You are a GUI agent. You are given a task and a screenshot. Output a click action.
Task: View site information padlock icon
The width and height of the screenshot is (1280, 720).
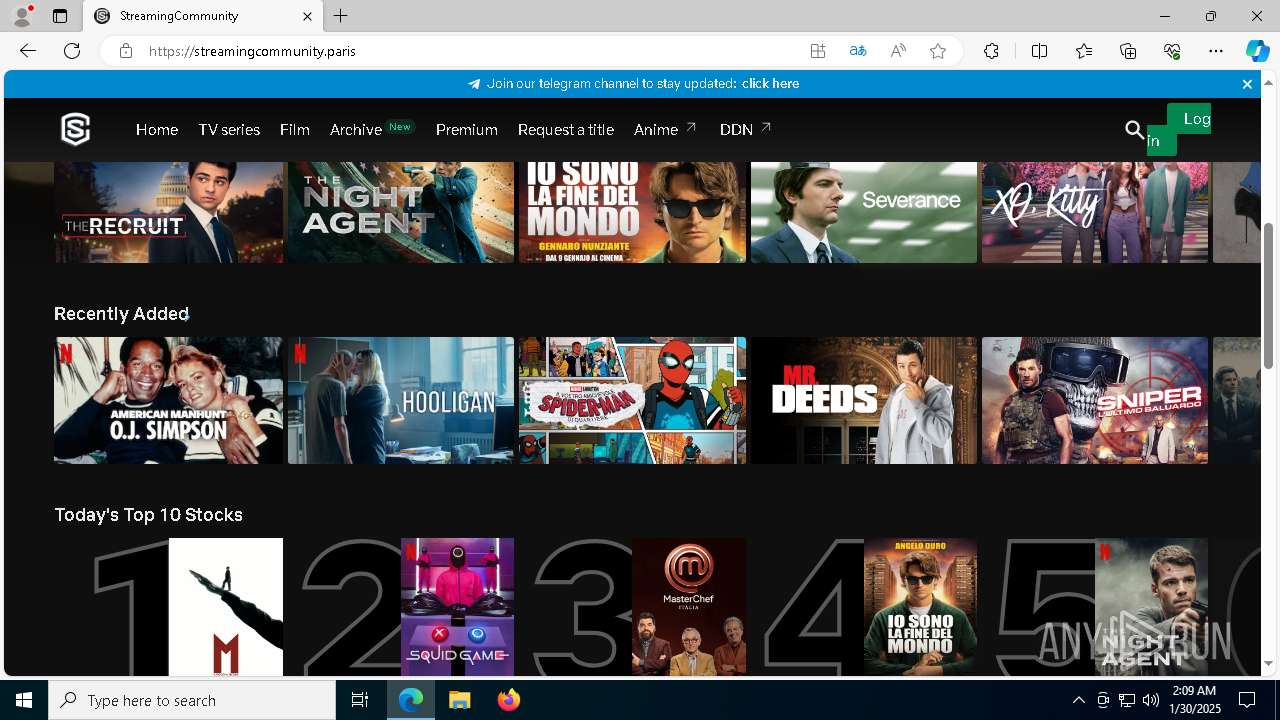point(126,51)
